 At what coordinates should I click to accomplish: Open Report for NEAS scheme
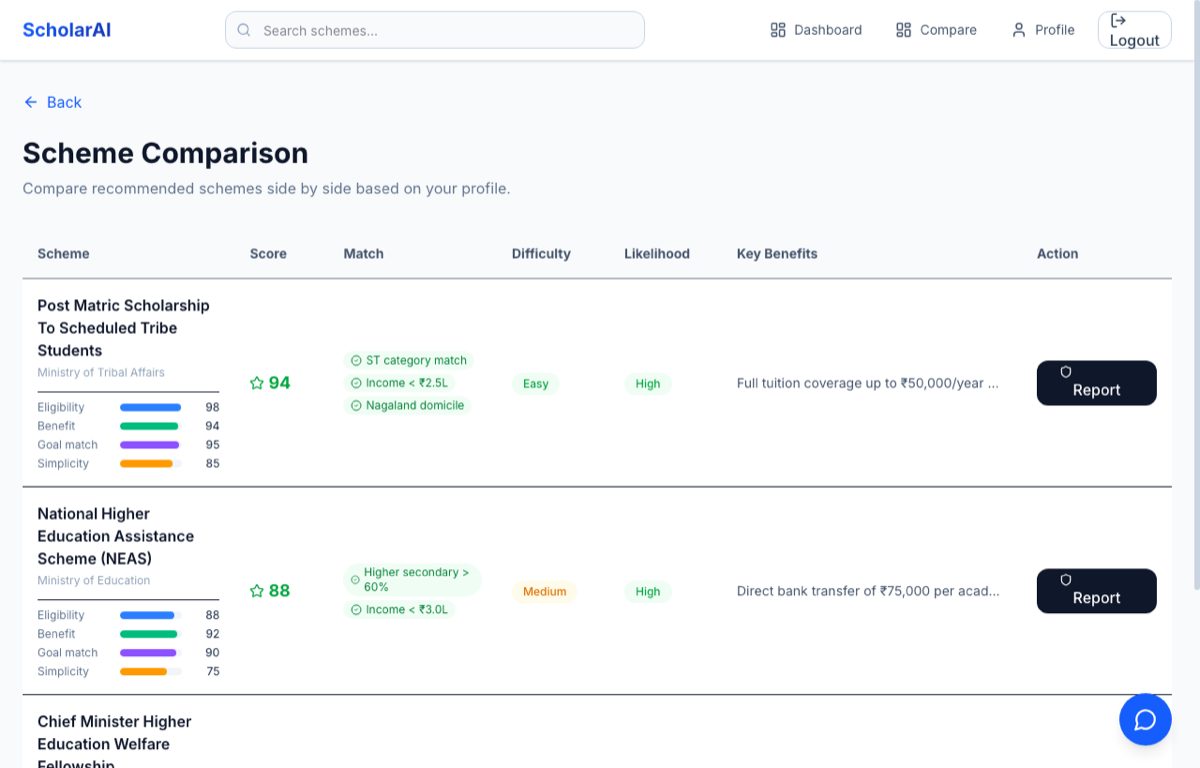tap(1096, 591)
